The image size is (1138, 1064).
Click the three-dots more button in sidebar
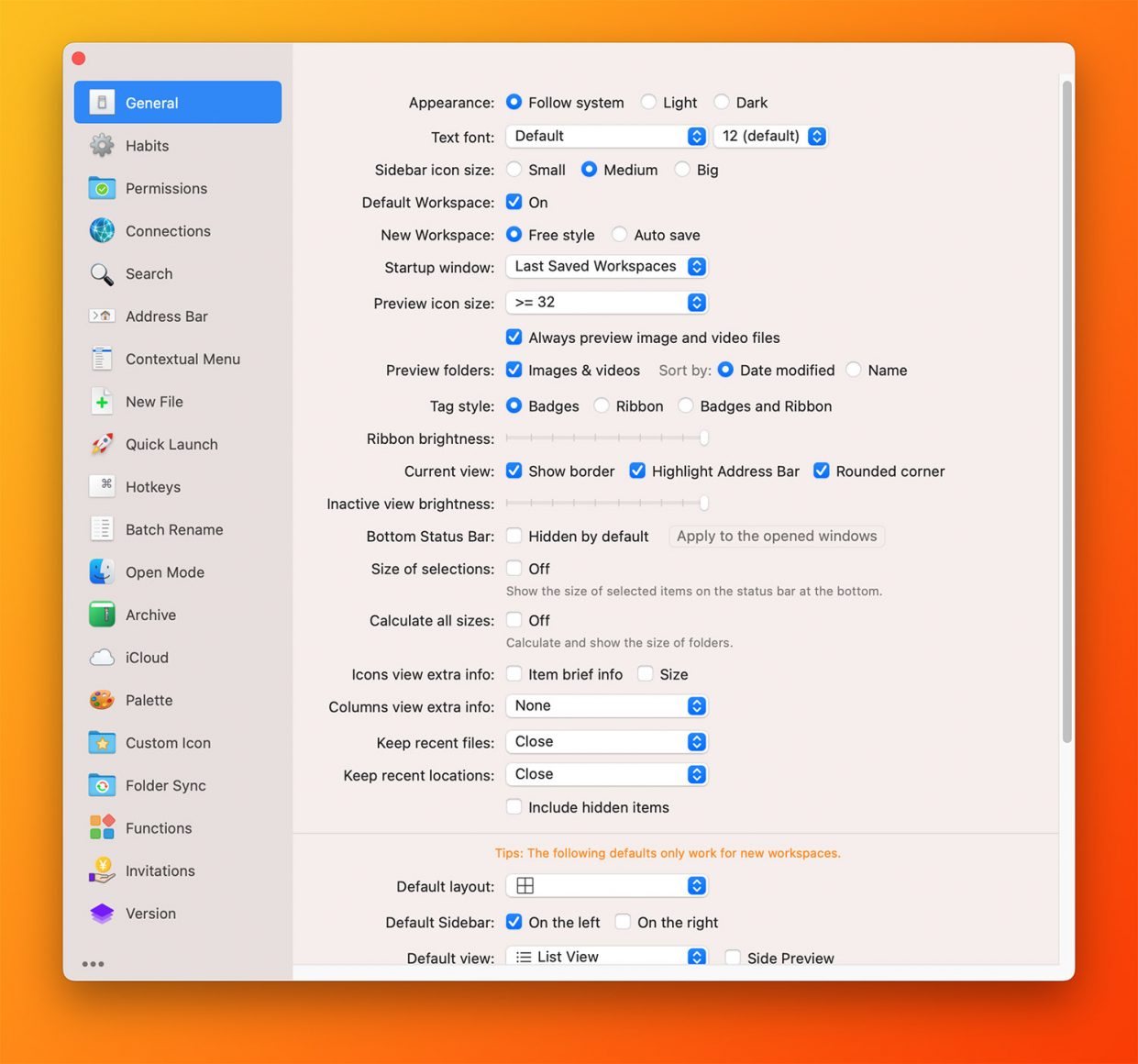coord(93,964)
